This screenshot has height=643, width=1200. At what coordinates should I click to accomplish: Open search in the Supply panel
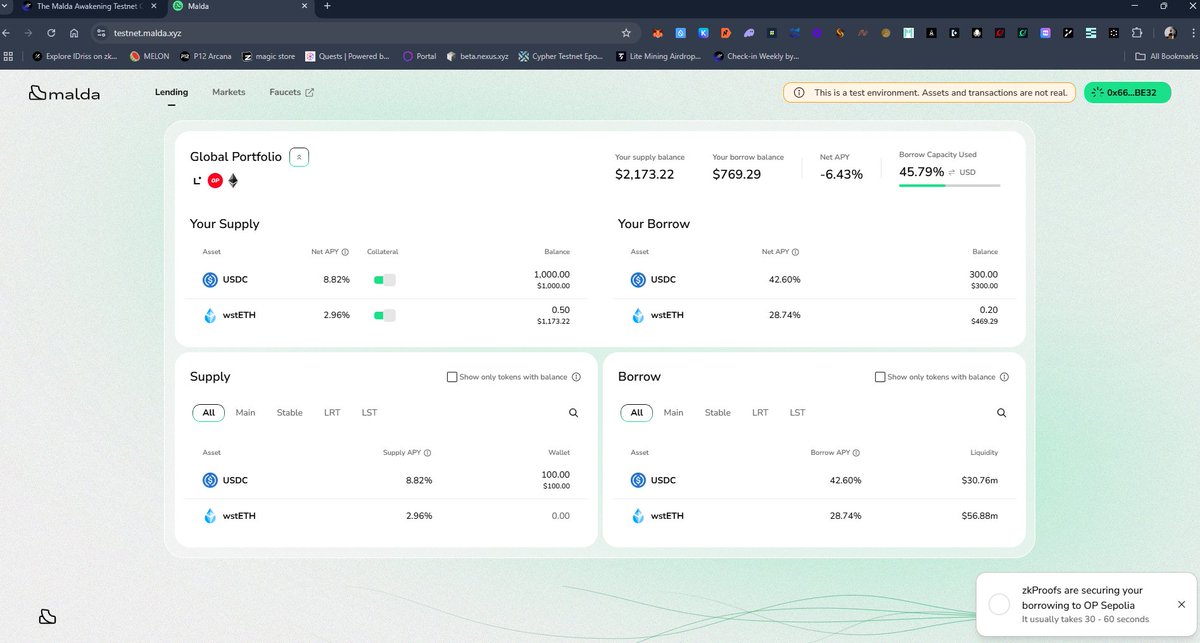point(573,413)
